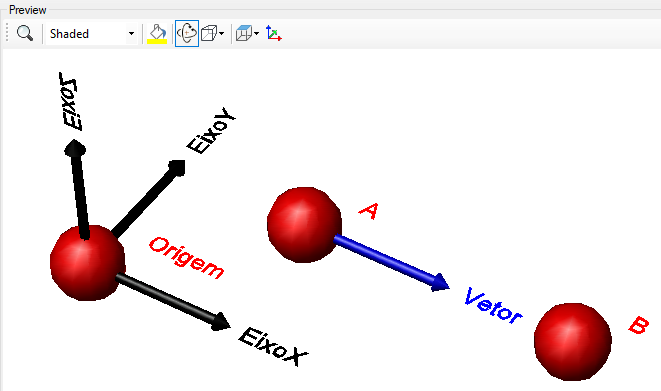The height and width of the screenshot is (391, 661).
Task: Select the red sphere labeled A
Action: coord(304,225)
